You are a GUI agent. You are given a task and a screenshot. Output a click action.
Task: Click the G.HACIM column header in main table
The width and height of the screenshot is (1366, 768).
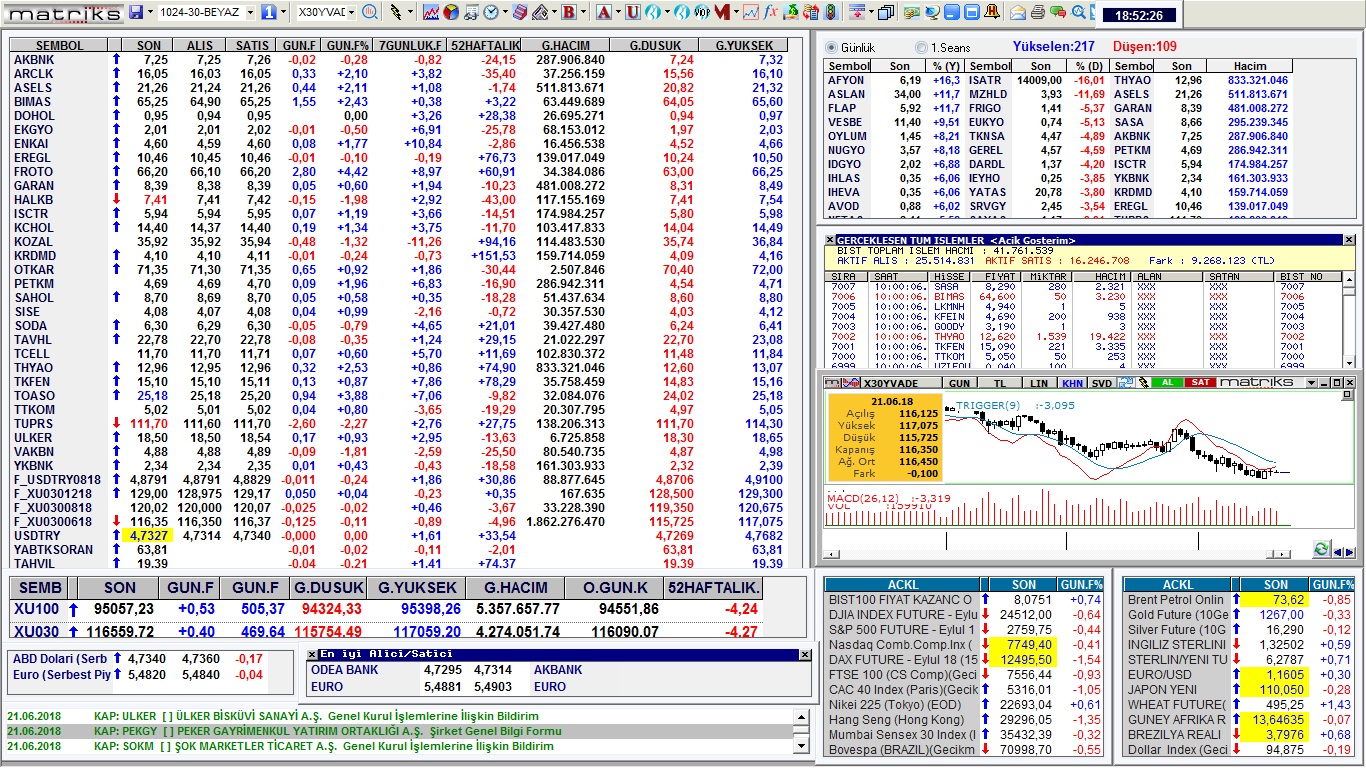566,46
